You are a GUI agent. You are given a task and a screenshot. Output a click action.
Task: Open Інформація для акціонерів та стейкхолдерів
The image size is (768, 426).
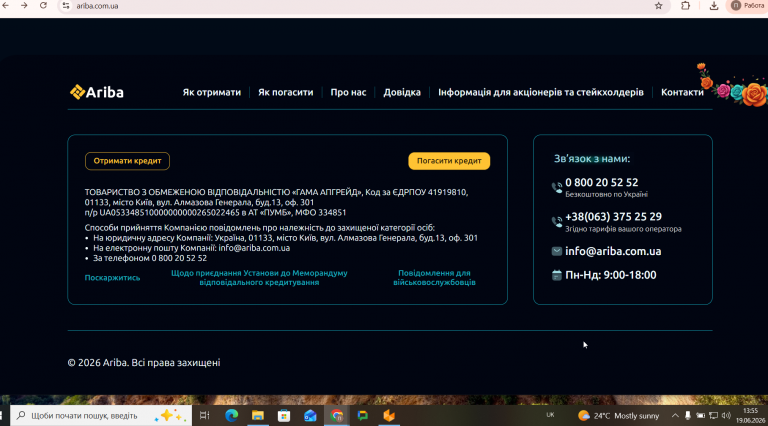pyautogui.click(x=541, y=92)
